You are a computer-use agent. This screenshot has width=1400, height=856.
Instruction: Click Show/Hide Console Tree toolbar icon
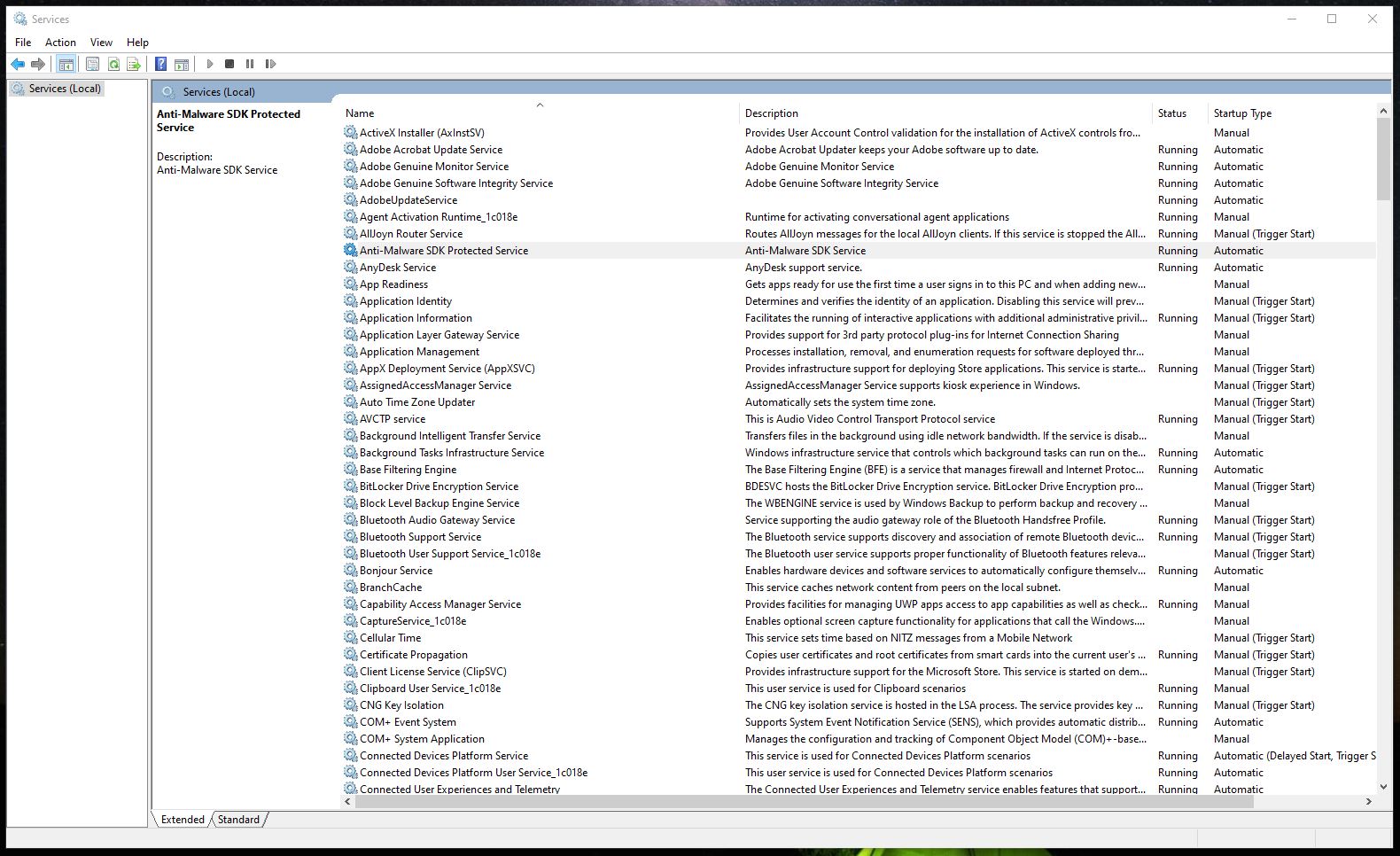click(x=66, y=64)
